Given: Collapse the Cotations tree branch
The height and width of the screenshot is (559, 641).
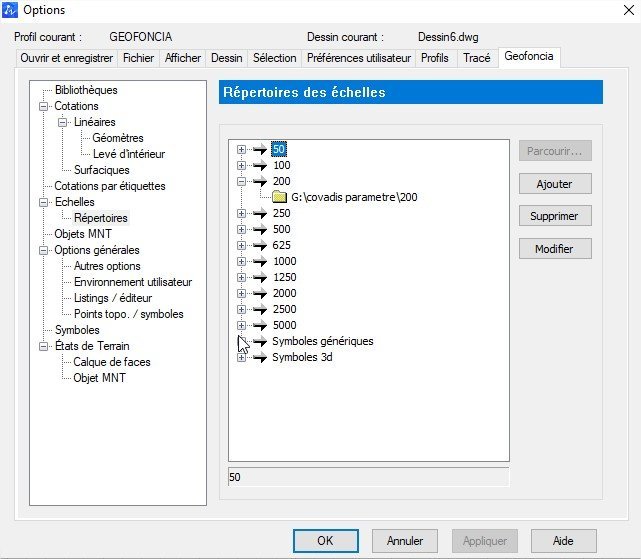Looking at the screenshot, I should [x=43, y=106].
